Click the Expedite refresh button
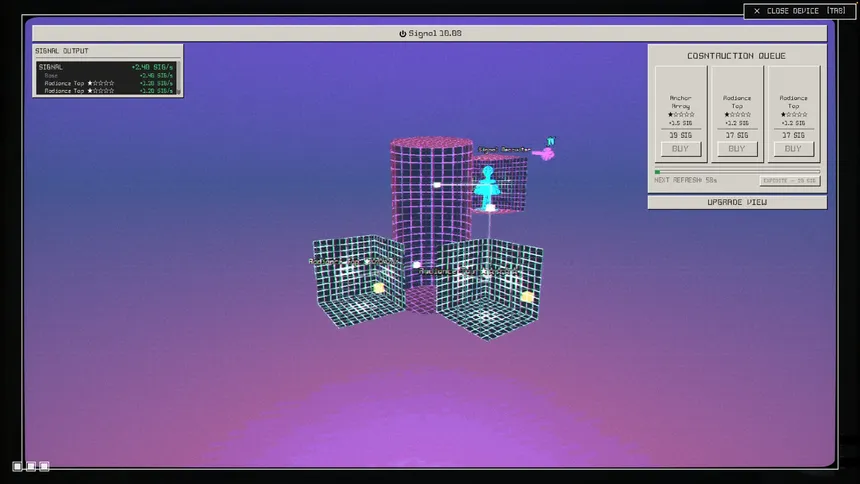This screenshot has height=484, width=860. coord(790,181)
